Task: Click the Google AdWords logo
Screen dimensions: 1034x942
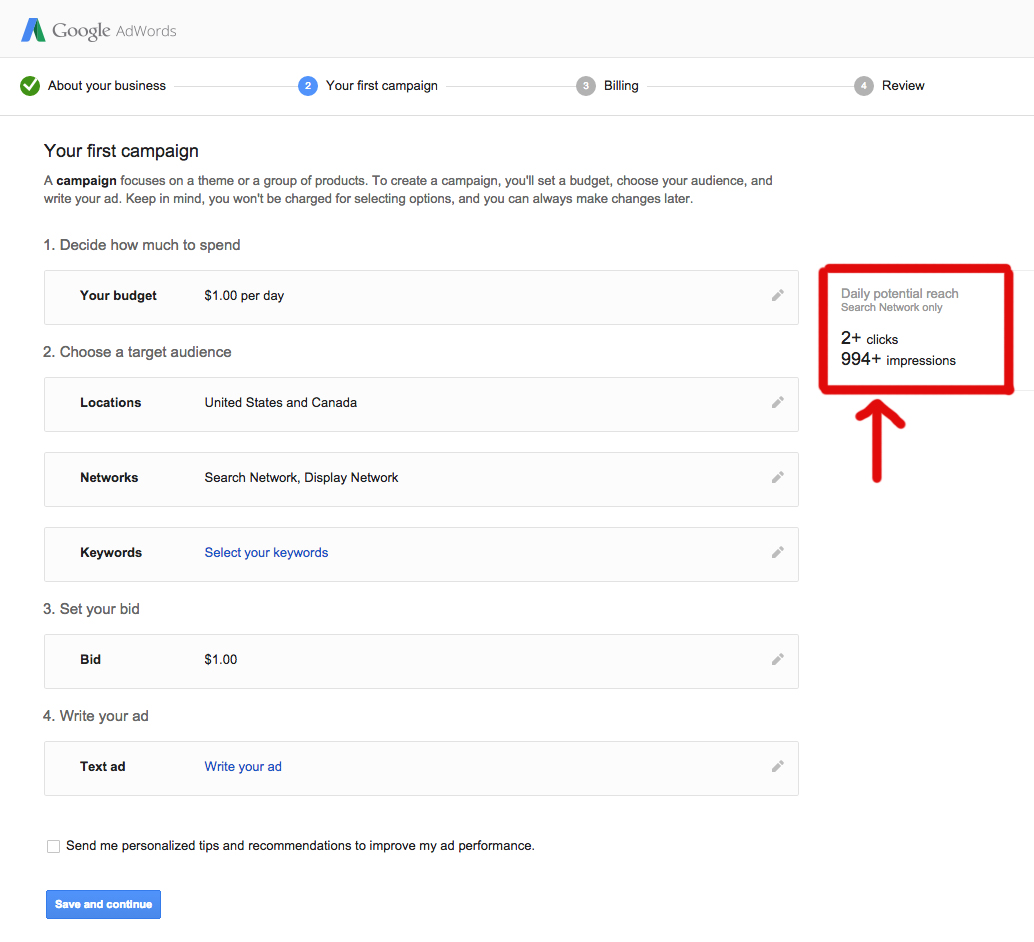Action: (x=97, y=29)
